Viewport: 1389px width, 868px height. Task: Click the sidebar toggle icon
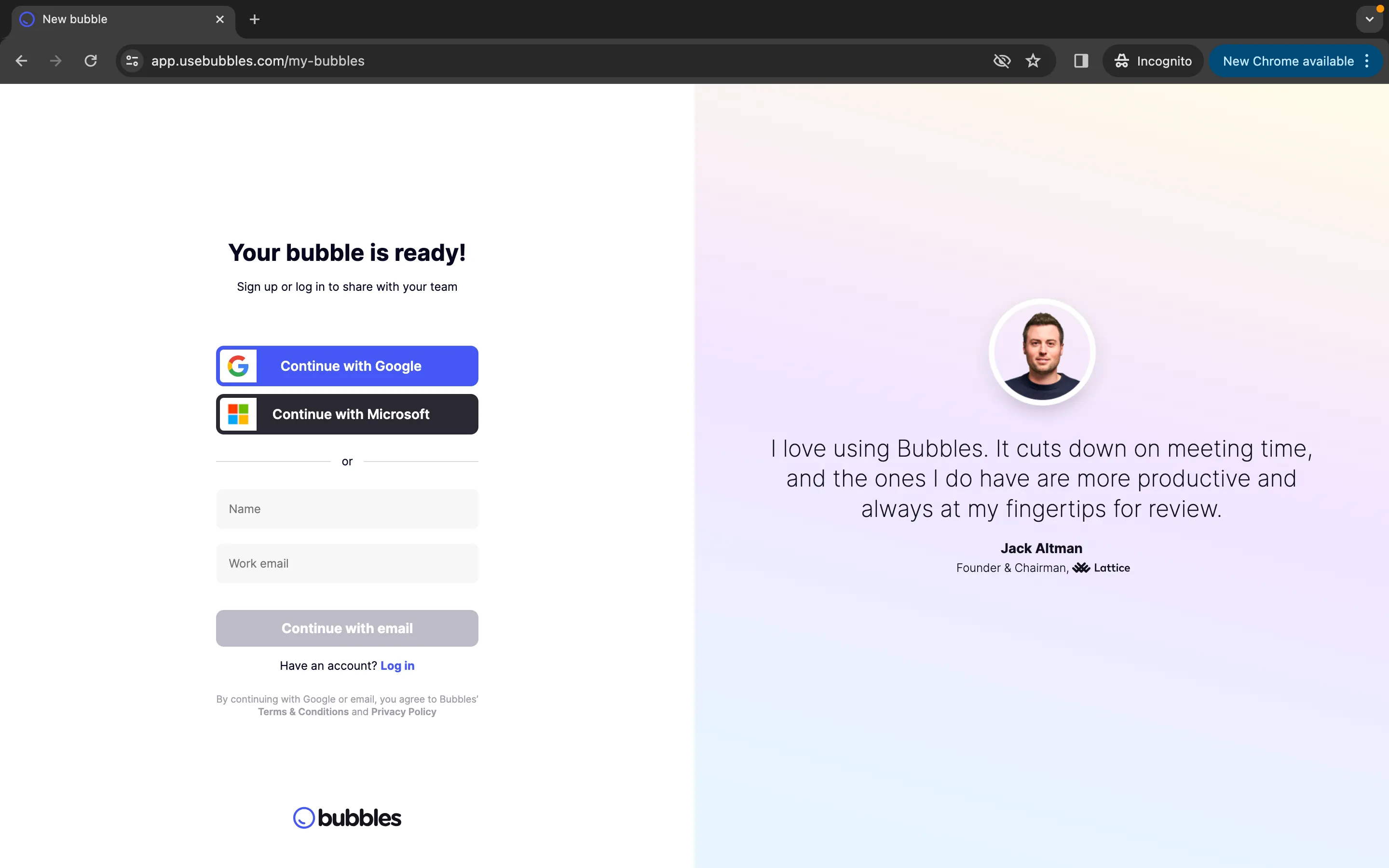[x=1081, y=60]
